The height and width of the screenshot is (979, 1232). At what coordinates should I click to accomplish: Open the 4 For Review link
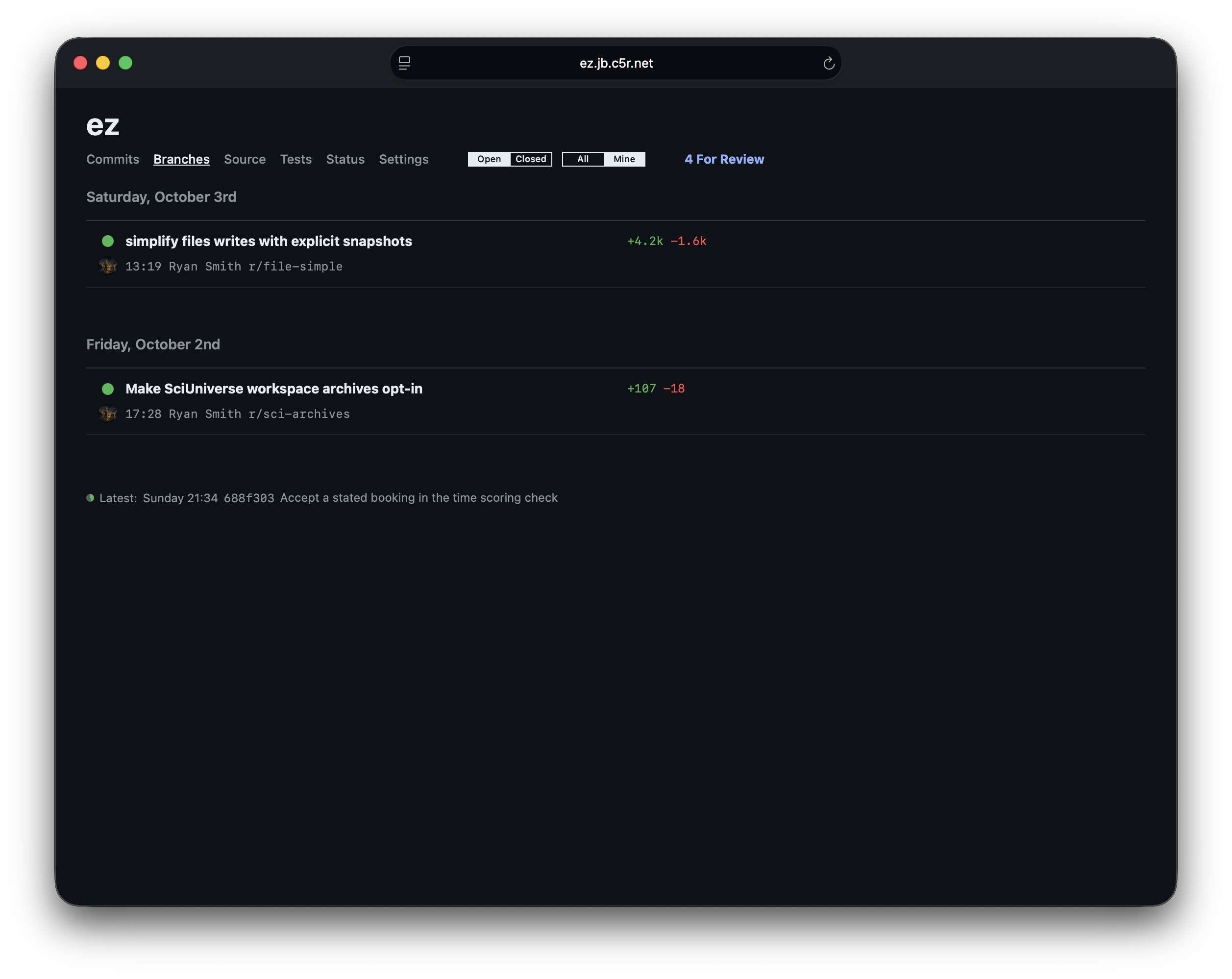pyautogui.click(x=724, y=159)
